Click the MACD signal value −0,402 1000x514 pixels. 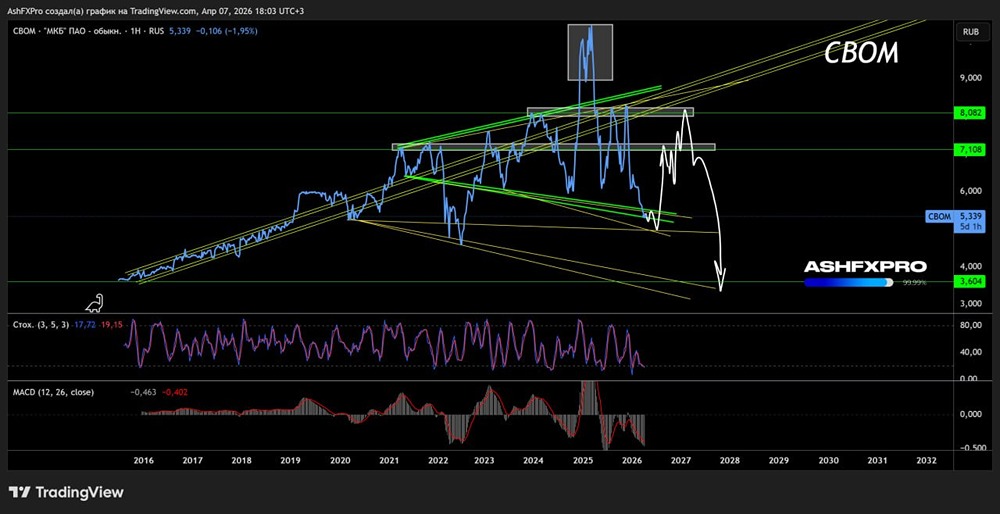tap(175, 392)
